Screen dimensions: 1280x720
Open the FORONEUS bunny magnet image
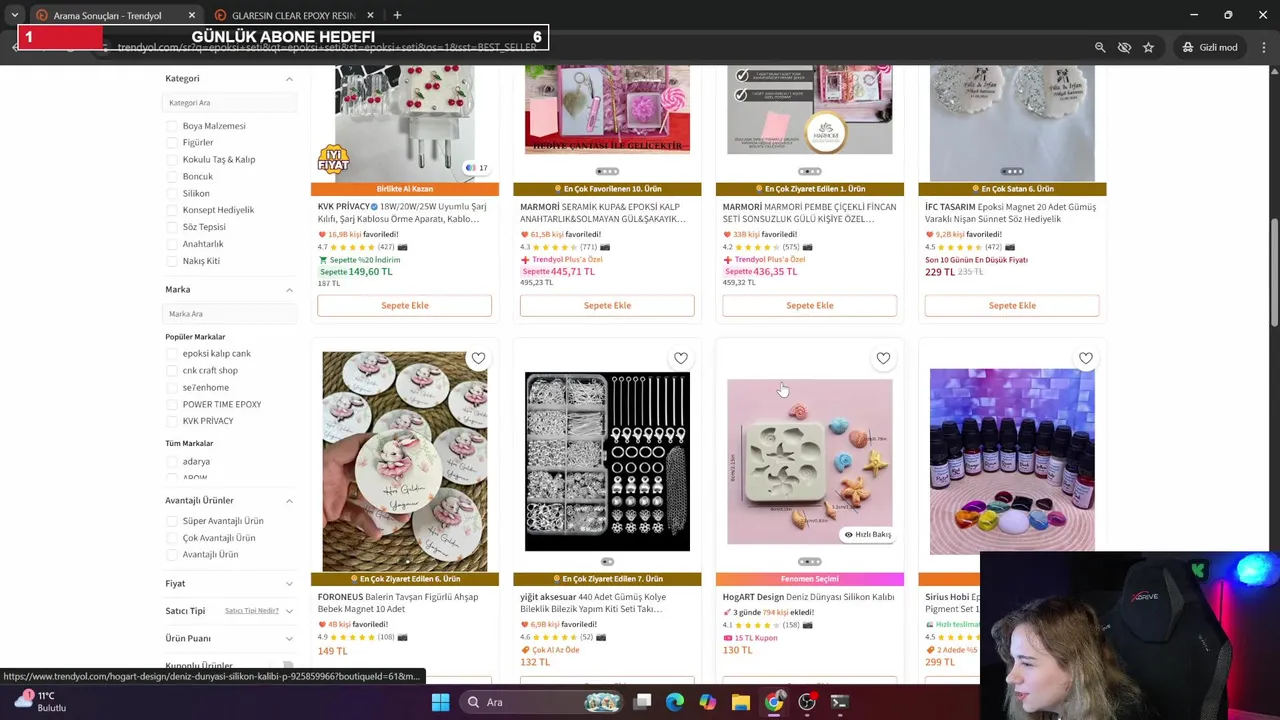coord(405,460)
